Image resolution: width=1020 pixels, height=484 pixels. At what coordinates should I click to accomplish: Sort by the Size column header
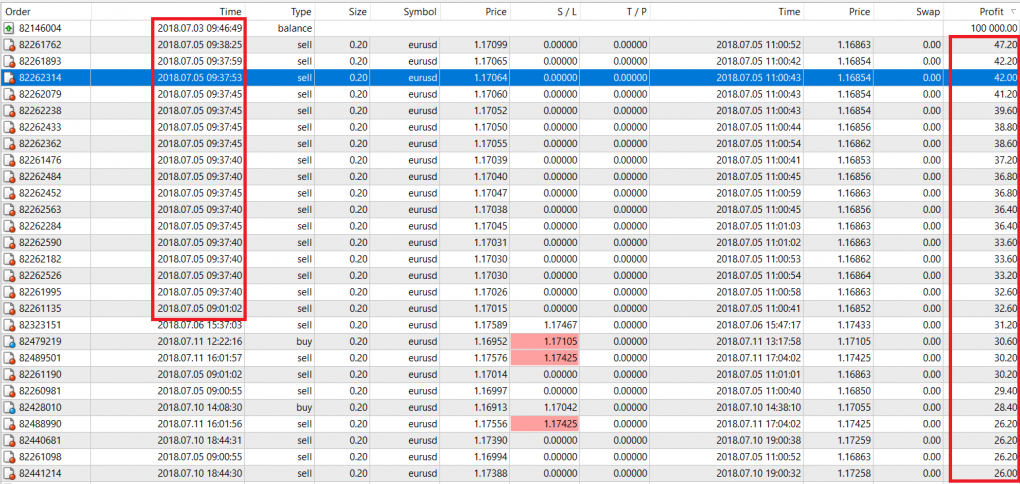point(357,12)
